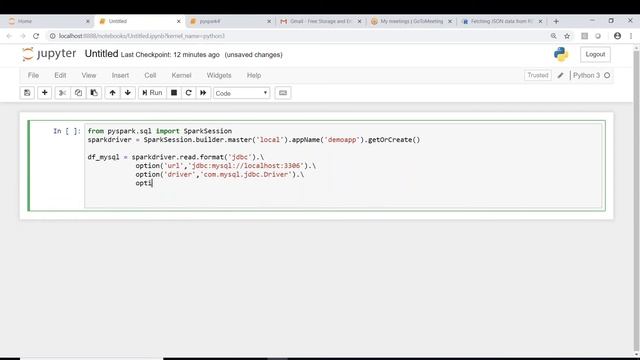Click the Python logo icon
This screenshot has height=360, width=640.
[561, 54]
